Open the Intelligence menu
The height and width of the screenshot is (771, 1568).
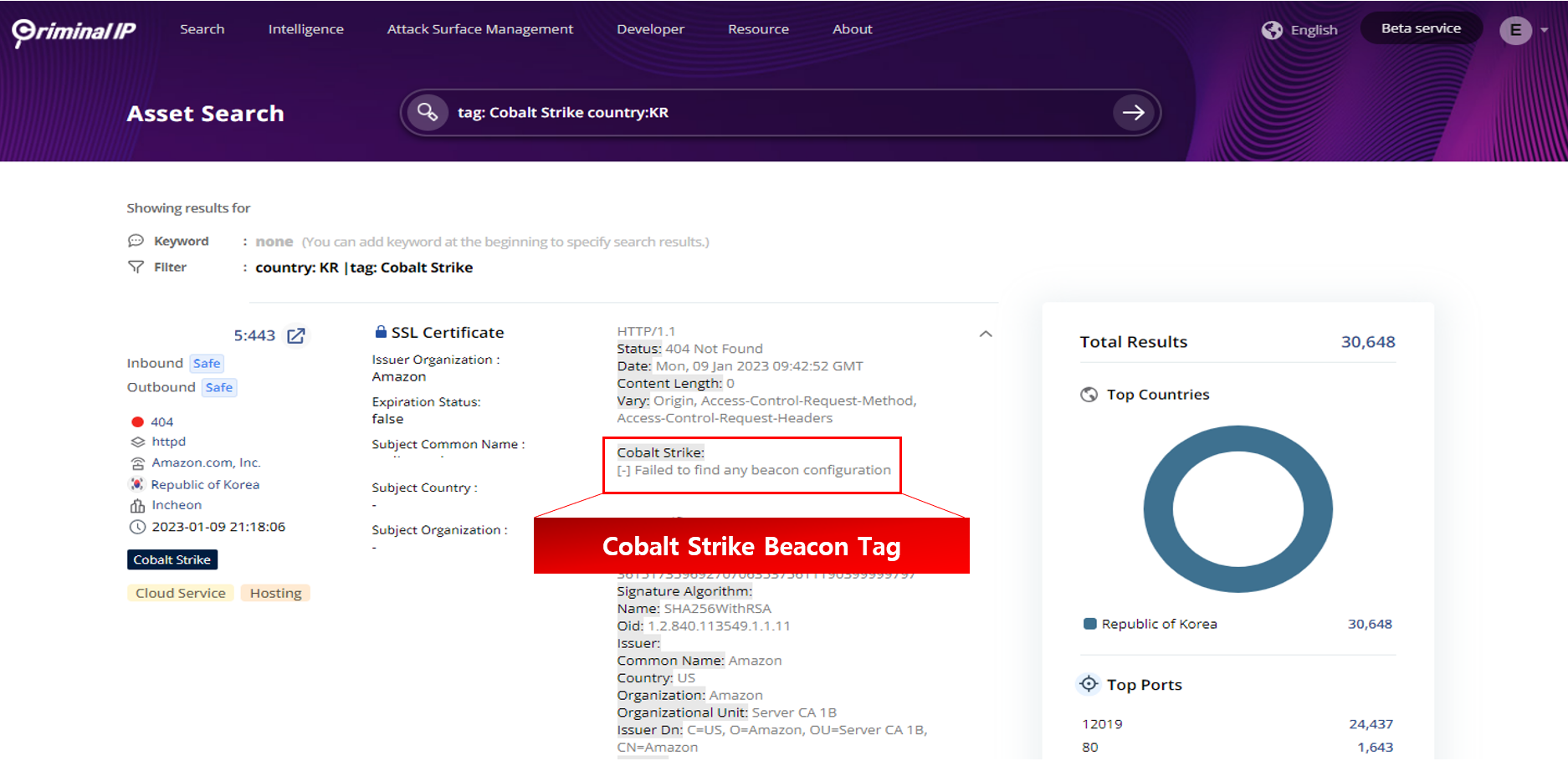coord(306,29)
